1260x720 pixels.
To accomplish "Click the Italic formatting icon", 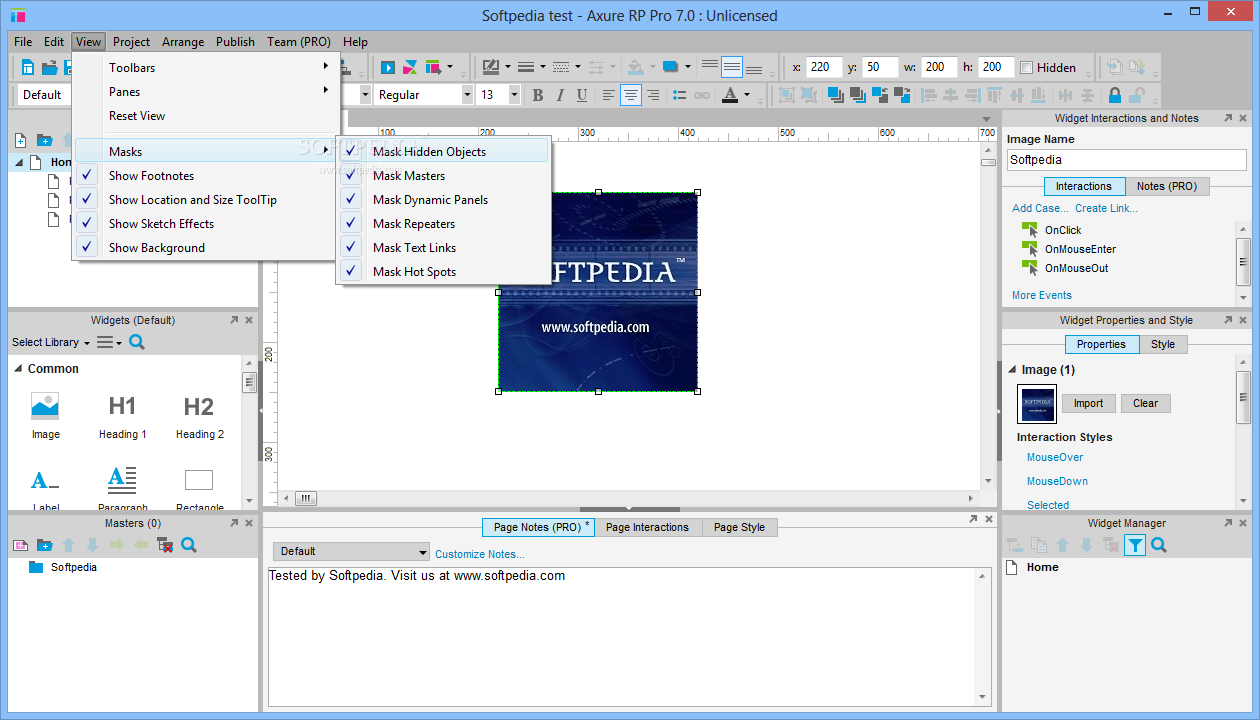I will [559, 95].
